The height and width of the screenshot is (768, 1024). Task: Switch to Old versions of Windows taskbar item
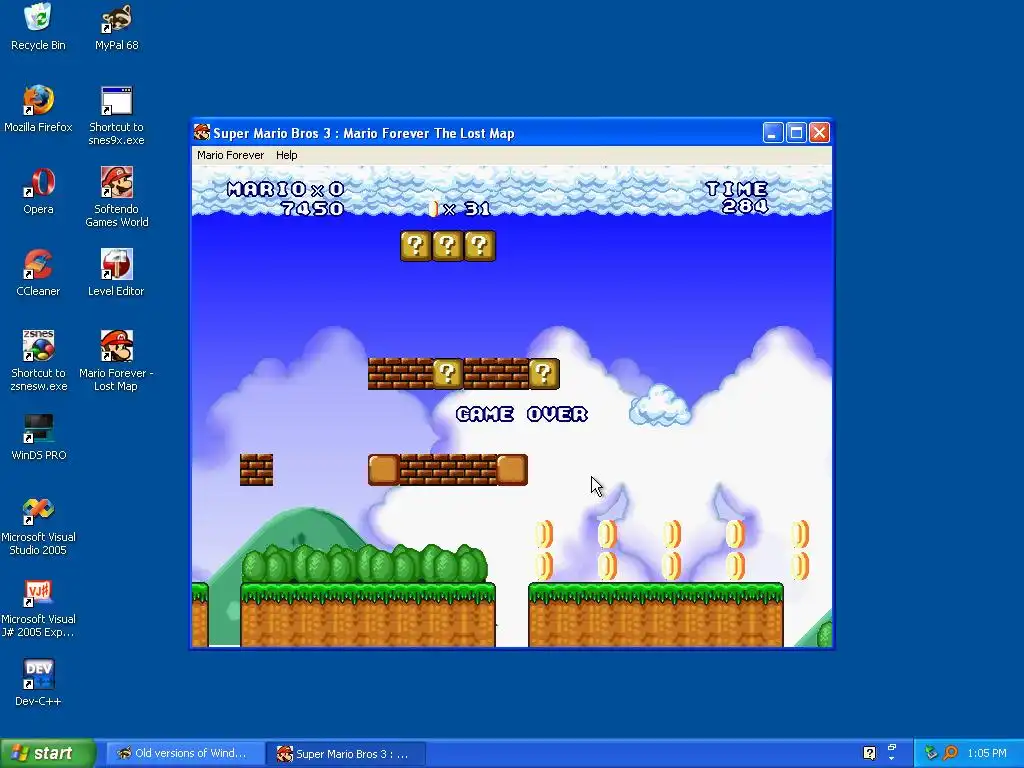click(184, 753)
